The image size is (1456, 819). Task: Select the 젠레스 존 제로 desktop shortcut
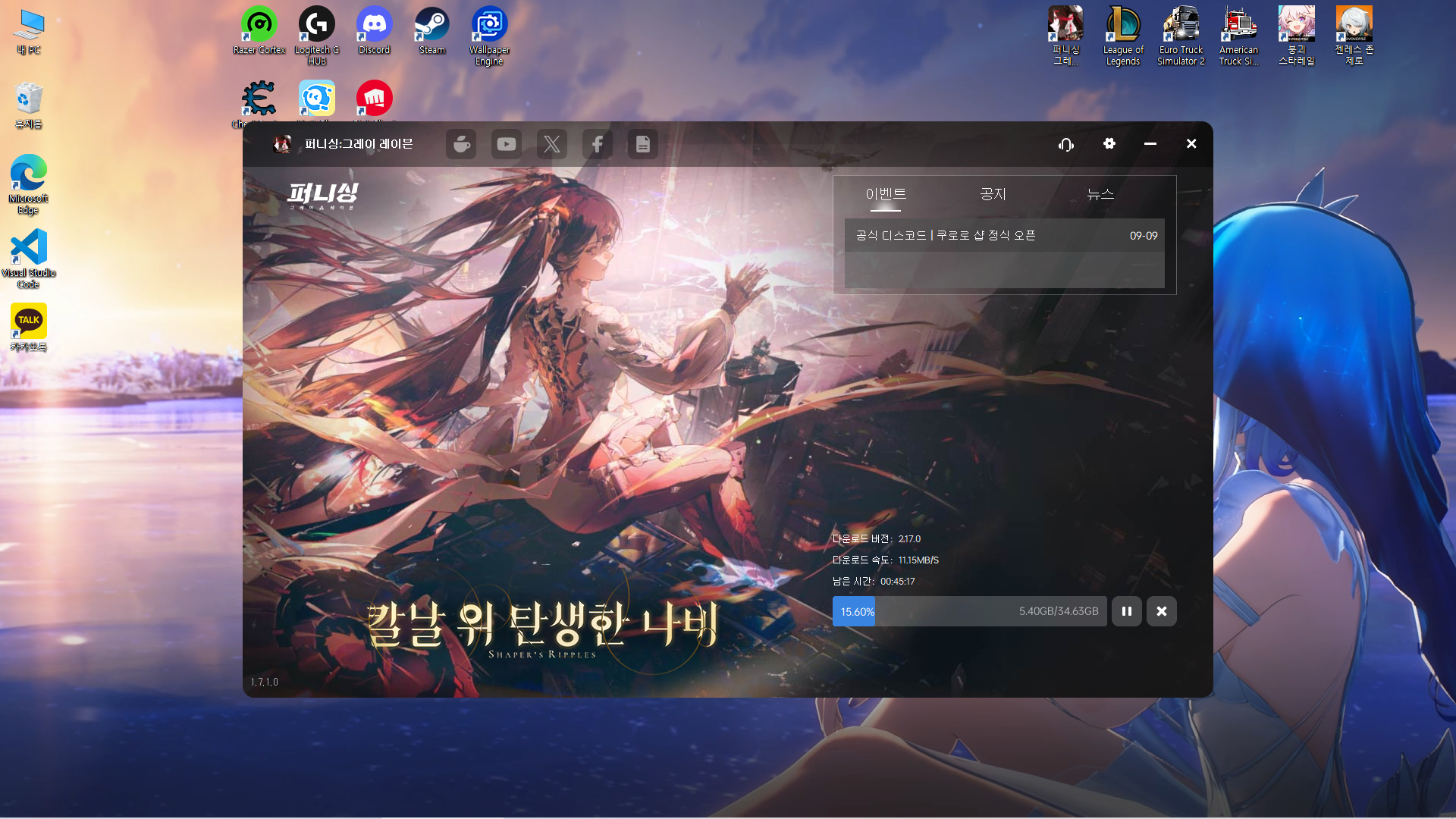(x=1354, y=36)
